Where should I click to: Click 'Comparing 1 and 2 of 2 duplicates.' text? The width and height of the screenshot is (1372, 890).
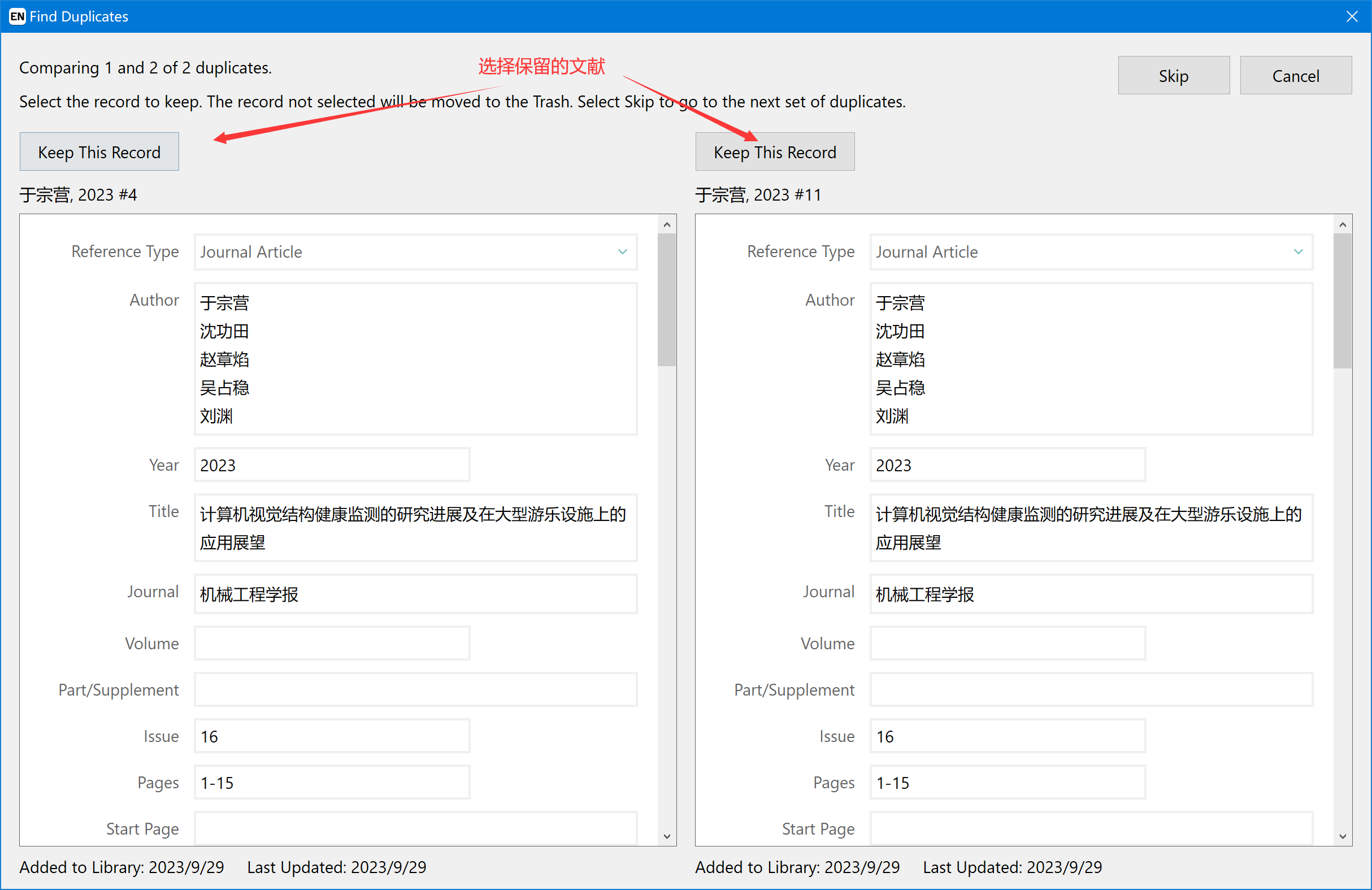click(145, 68)
